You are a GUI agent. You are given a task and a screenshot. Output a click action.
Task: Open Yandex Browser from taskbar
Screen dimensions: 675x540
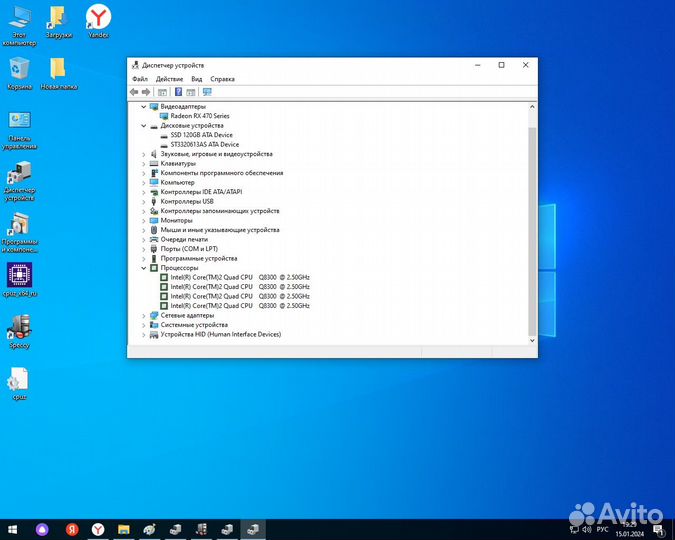click(98, 529)
